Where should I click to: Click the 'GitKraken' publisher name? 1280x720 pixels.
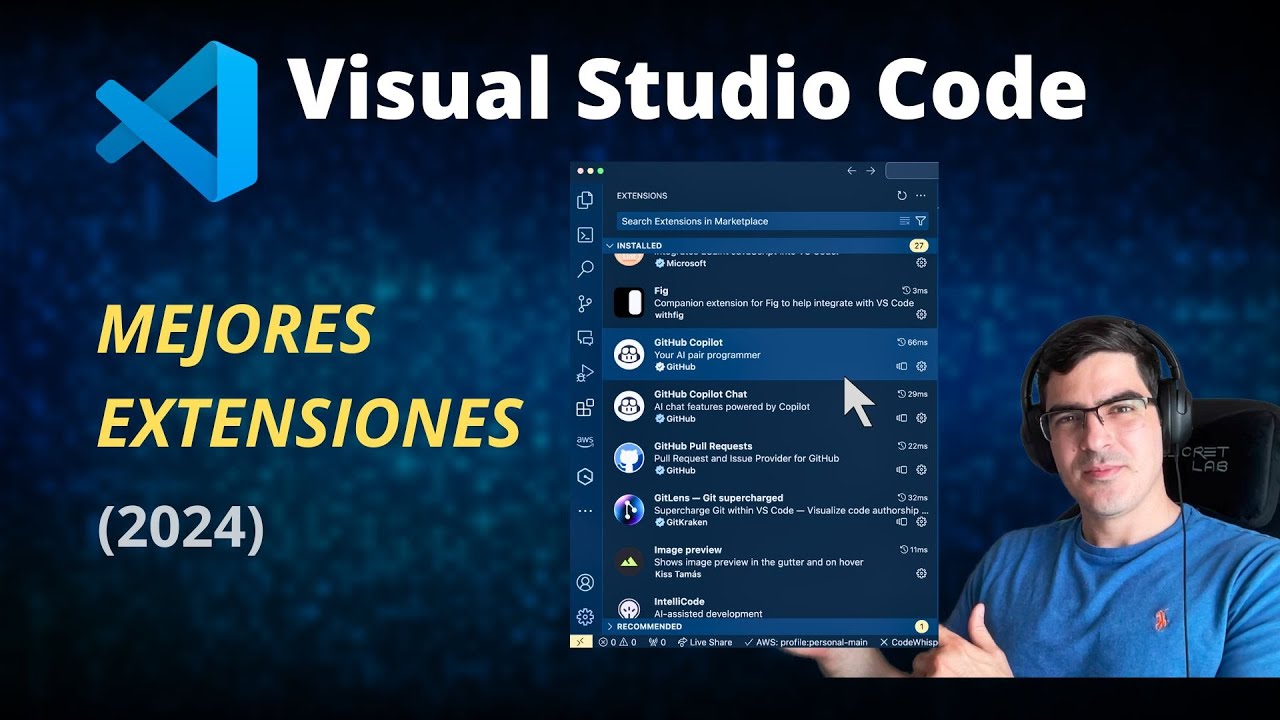686,522
